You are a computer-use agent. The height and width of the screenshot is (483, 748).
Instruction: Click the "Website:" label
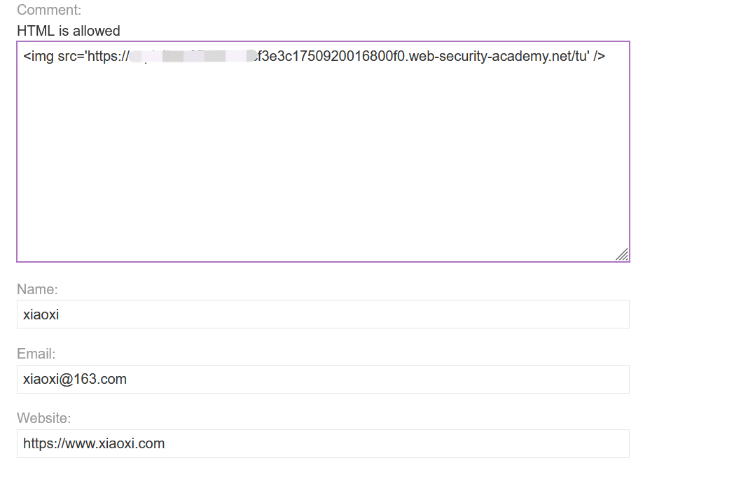click(44, 418)
